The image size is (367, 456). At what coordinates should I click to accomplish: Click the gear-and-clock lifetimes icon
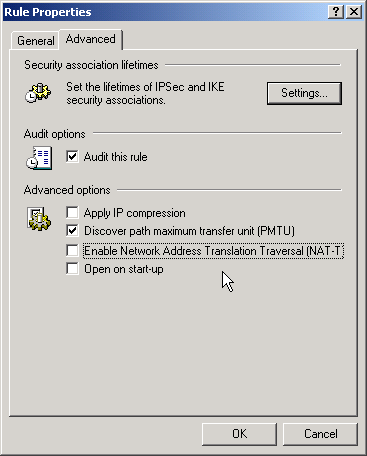[38, 93]
